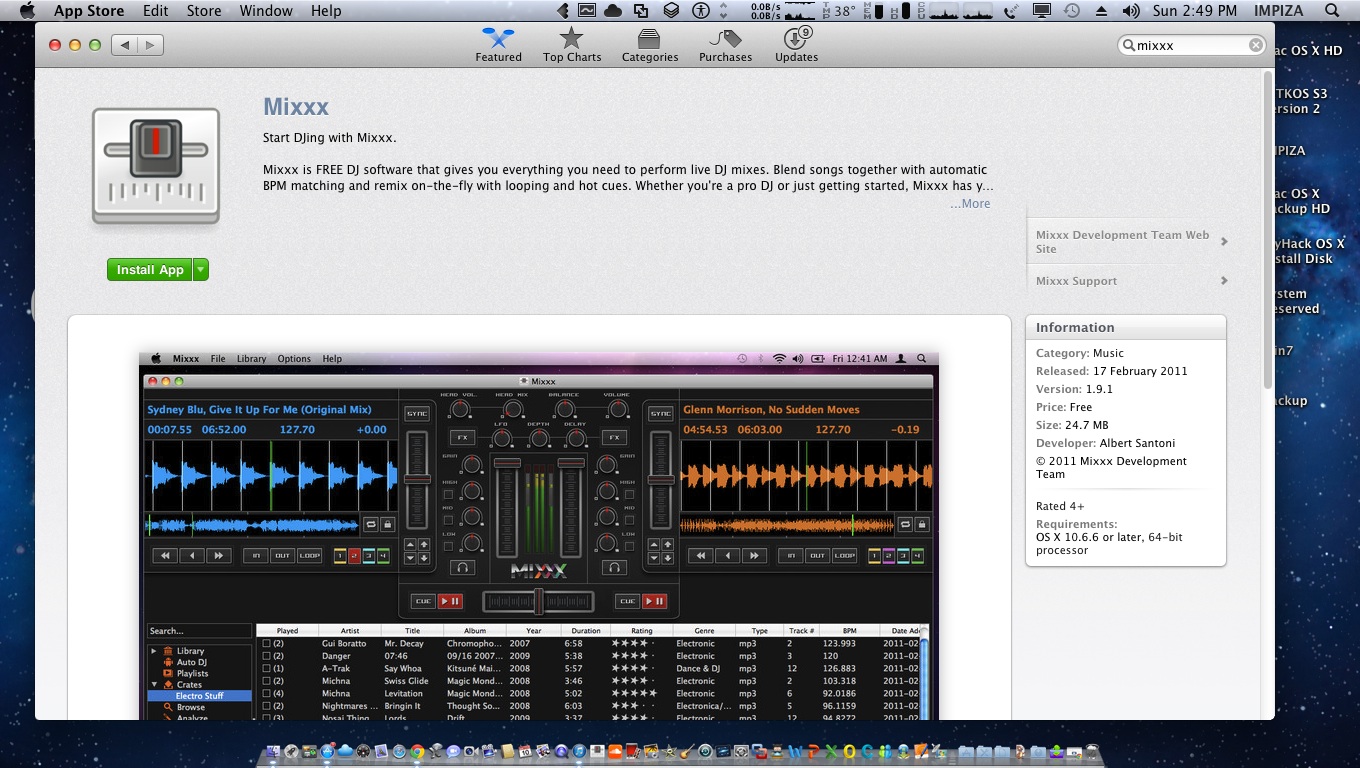
Task: Open Google Chrome from the Dock
Action: pyautogui.click(x=416, y=751)
